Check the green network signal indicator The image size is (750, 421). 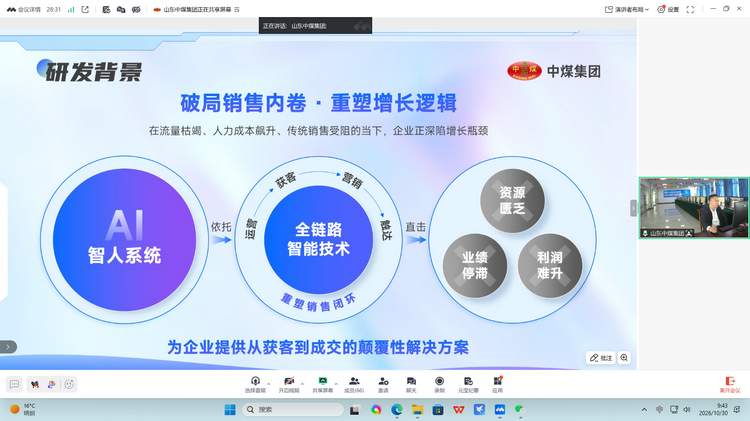(71, 10)
